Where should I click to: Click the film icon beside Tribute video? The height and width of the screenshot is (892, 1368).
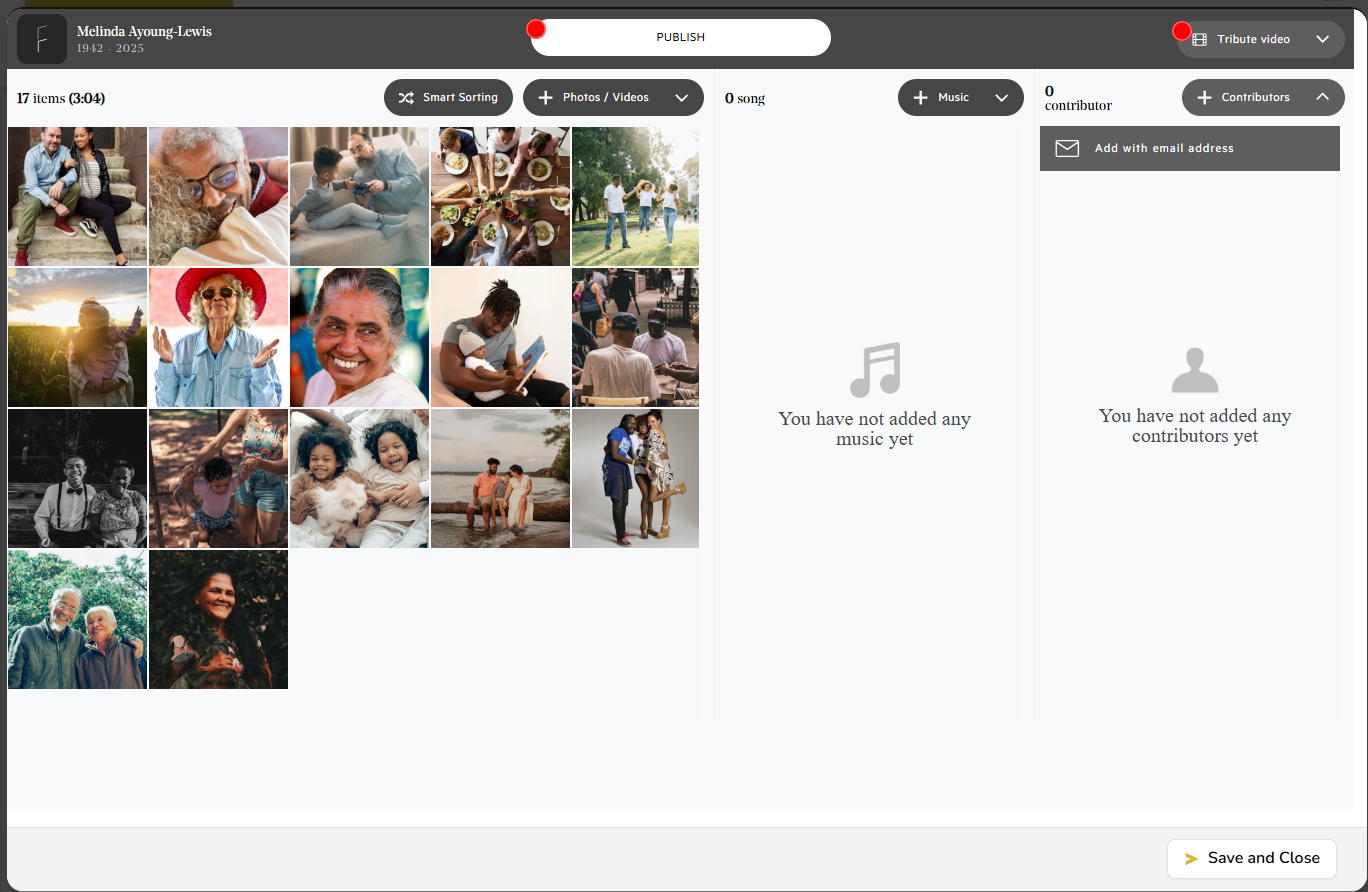pyautogui.click(x=1200, y=40)
